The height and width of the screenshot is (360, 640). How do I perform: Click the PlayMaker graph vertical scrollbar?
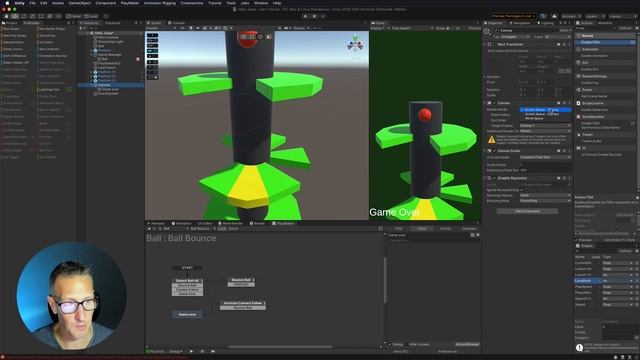(385, 281)
